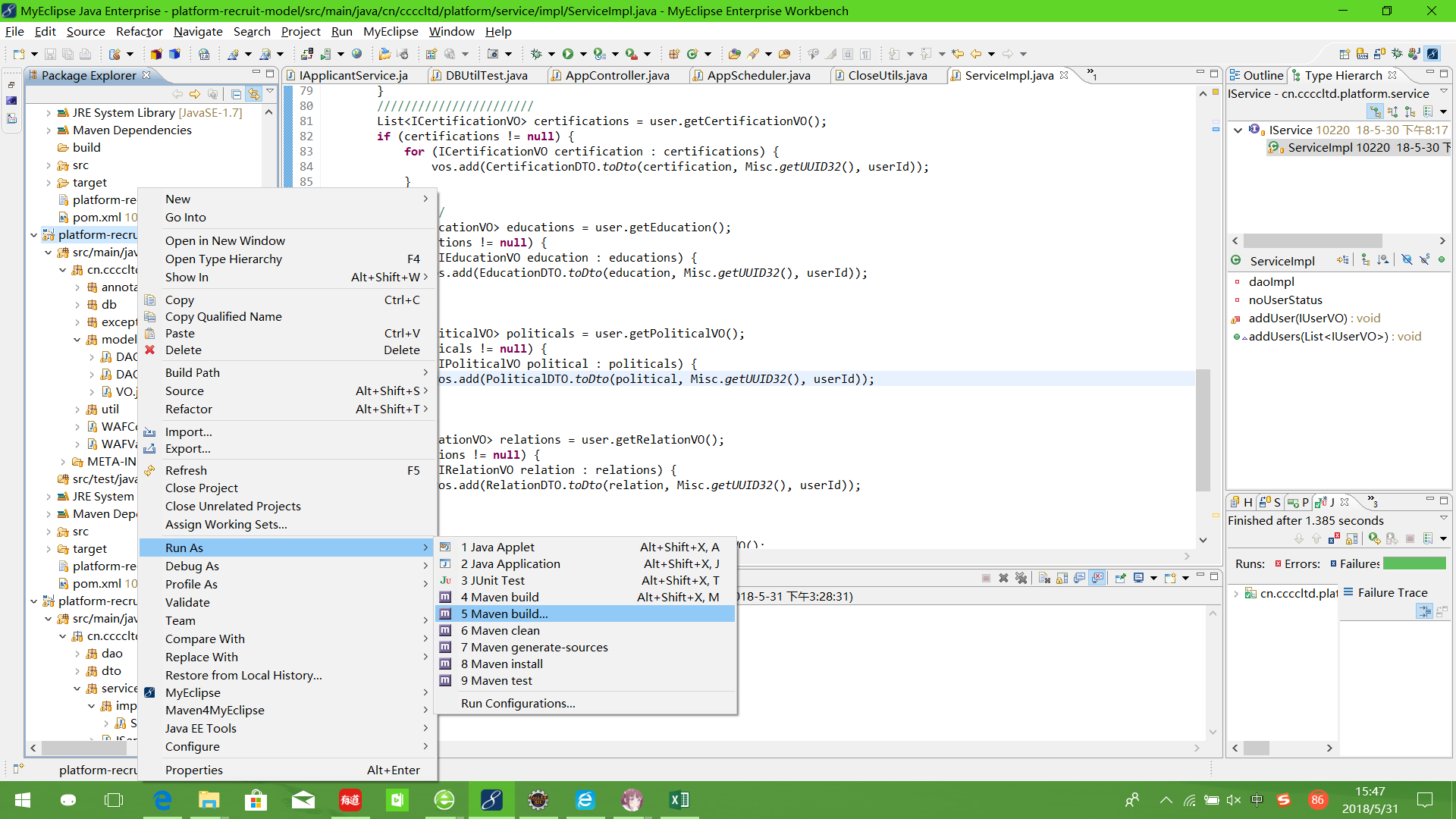Viewport: 1456px width, 819px height.
Task: Click Collapse All in Package Explorer
Action: point(236,94)
